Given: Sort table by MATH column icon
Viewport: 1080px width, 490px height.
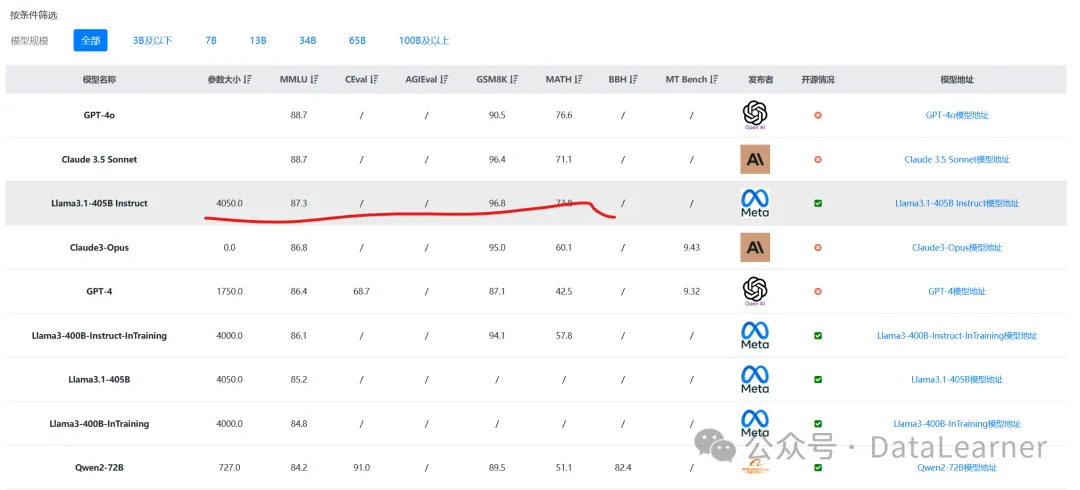Looking at the screenshot, I should (x=579, y=80).
